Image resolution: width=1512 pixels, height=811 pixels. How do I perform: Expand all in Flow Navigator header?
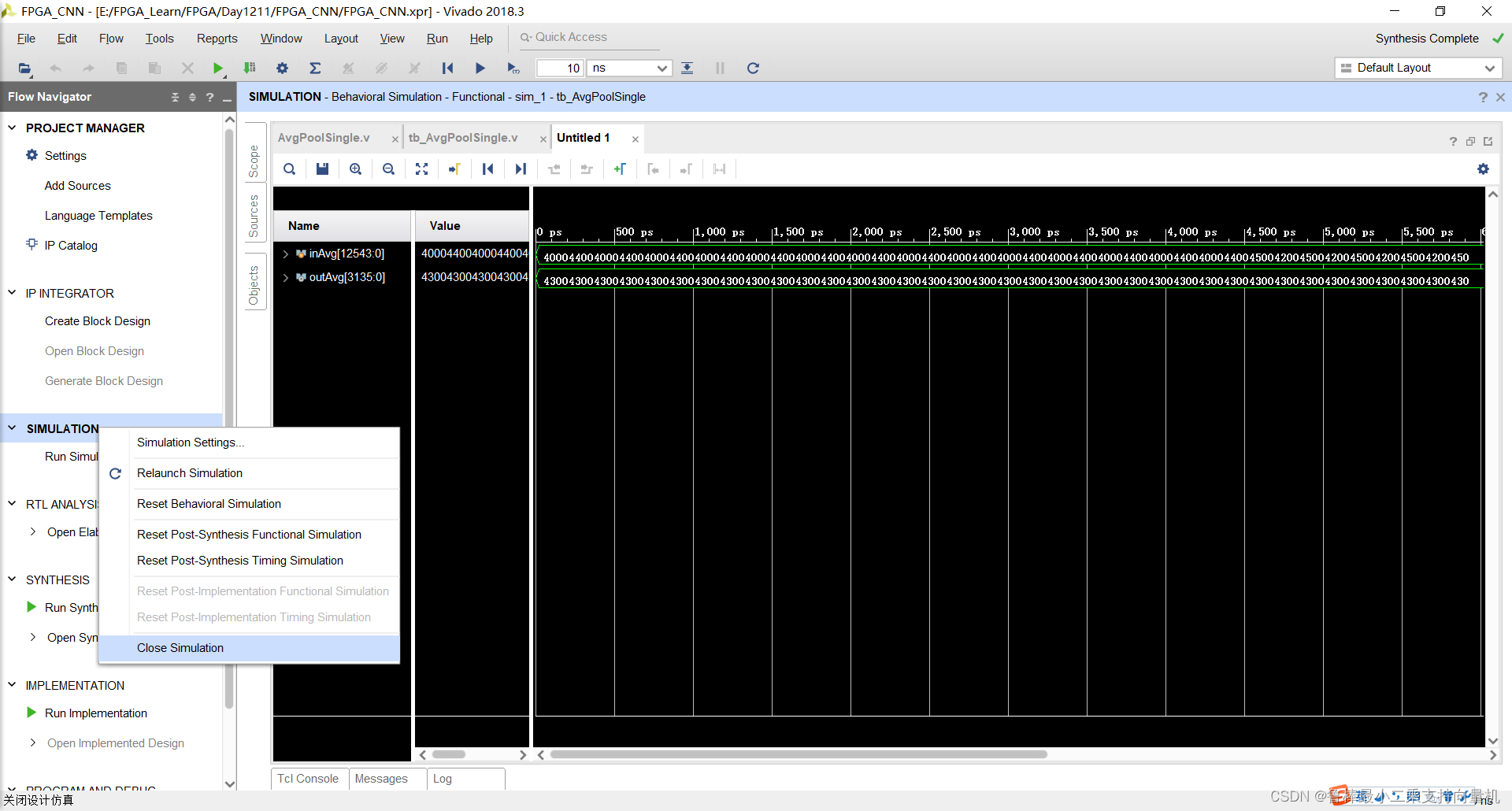tap(192, 97)
